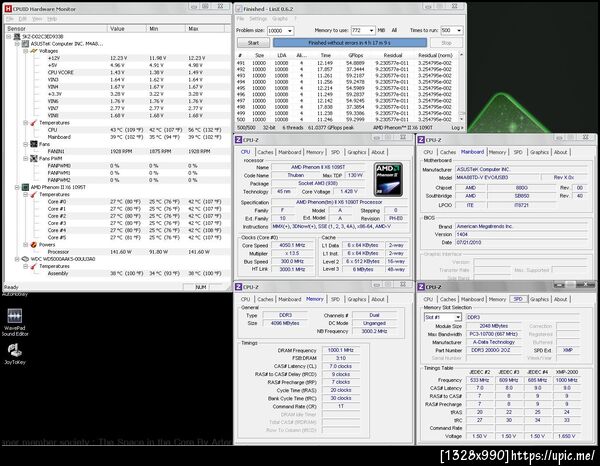600x466 pixels.
Task: Open the Problem size dropdown in LinX
Action: point(290,31)
